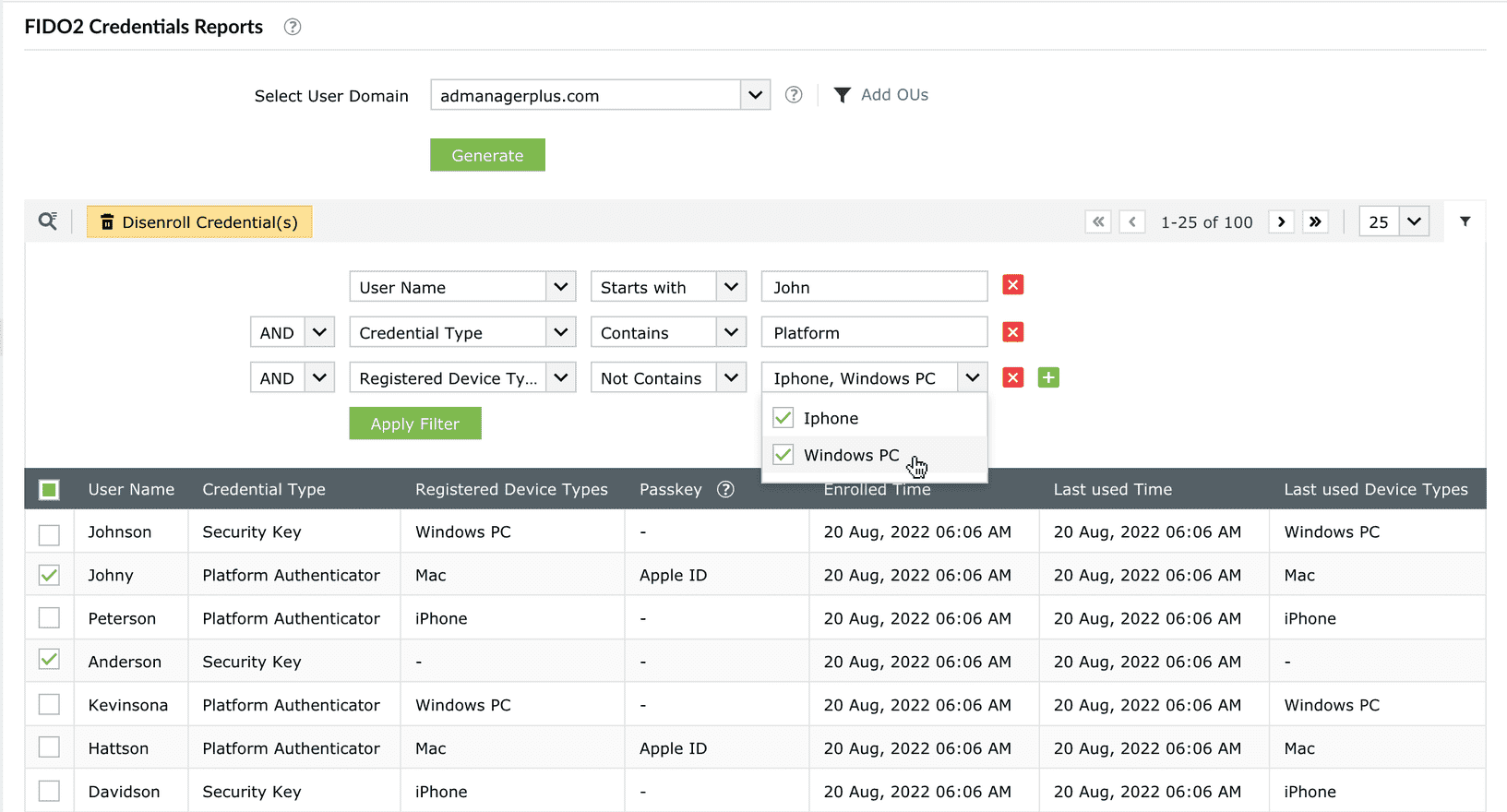Uncheck the Windows PC option
Viewport: 1507px width, 812px height.
click(783, 455)
